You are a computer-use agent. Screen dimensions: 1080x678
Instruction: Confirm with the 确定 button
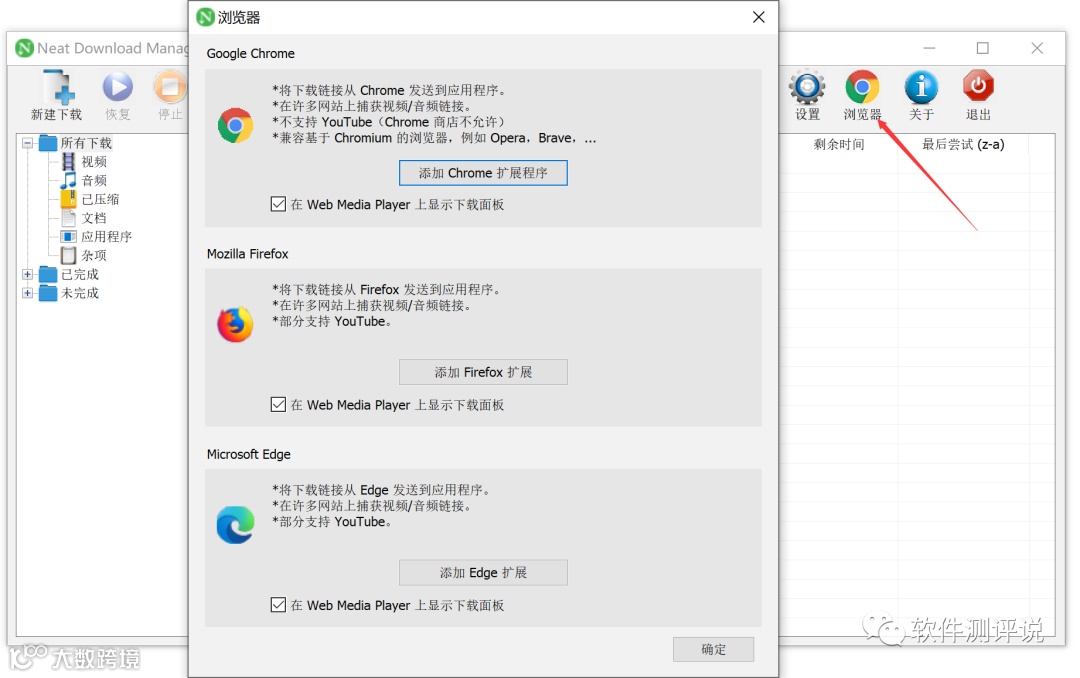pos(713,649)
